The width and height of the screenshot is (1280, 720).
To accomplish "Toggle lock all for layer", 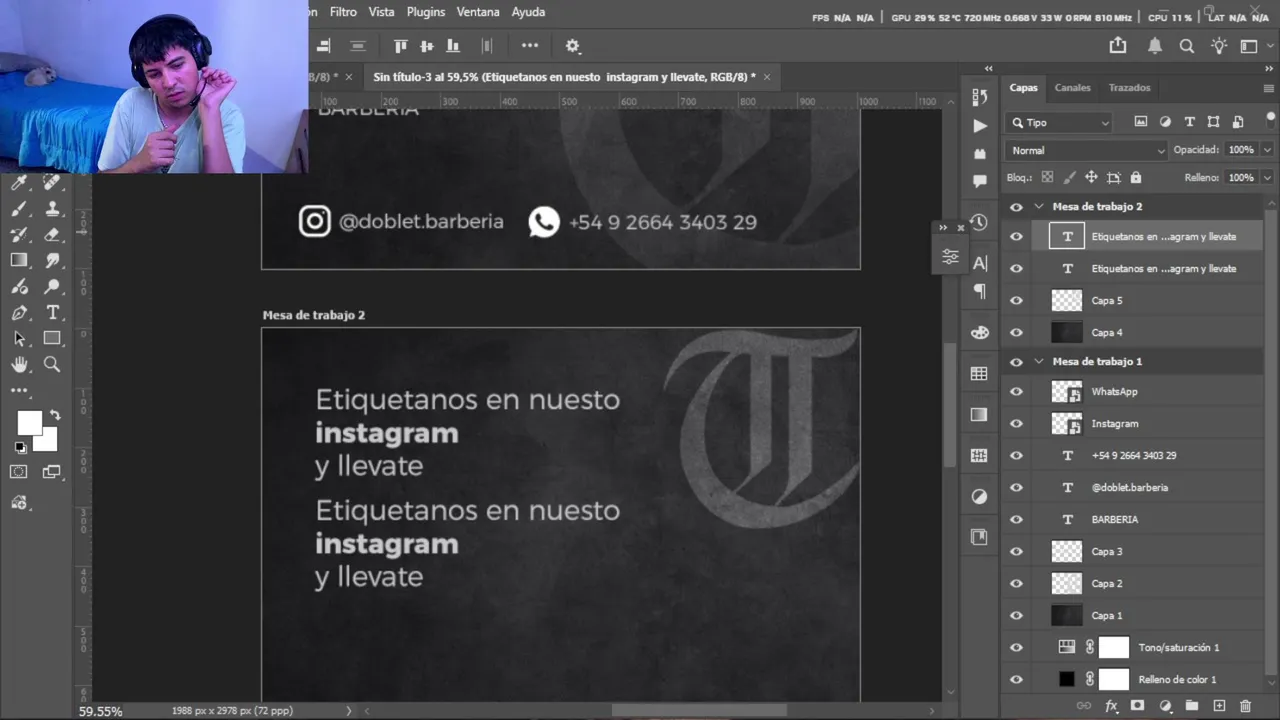I will (1135, 178).
